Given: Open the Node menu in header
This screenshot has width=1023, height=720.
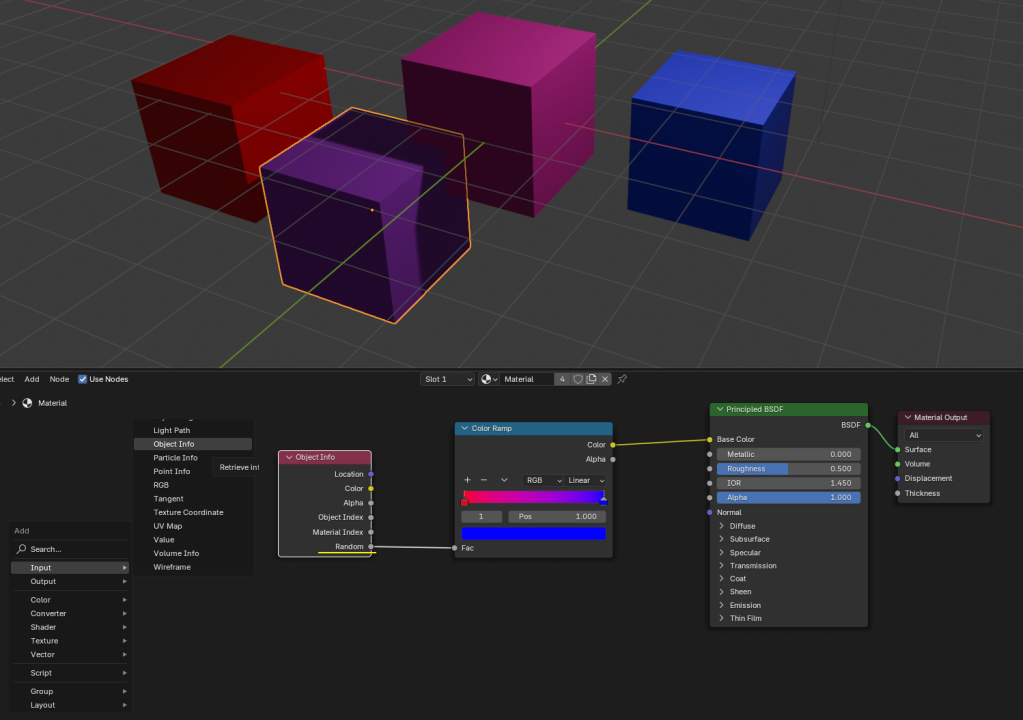Looking at the screenshot, I should tap(59, 379).
